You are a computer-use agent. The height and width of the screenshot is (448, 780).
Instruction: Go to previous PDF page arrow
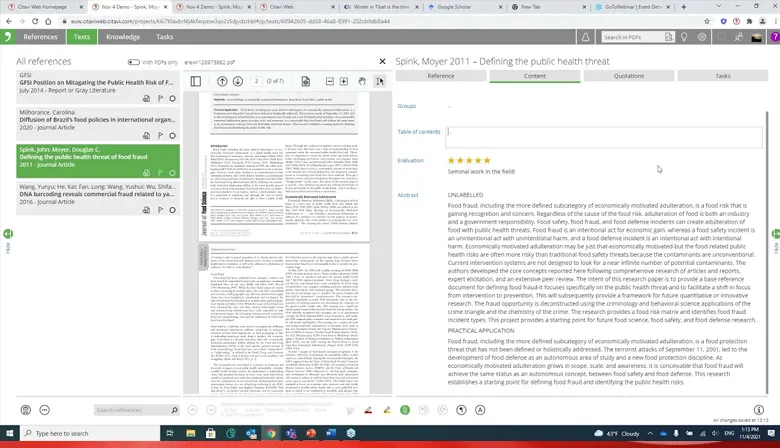222,81
